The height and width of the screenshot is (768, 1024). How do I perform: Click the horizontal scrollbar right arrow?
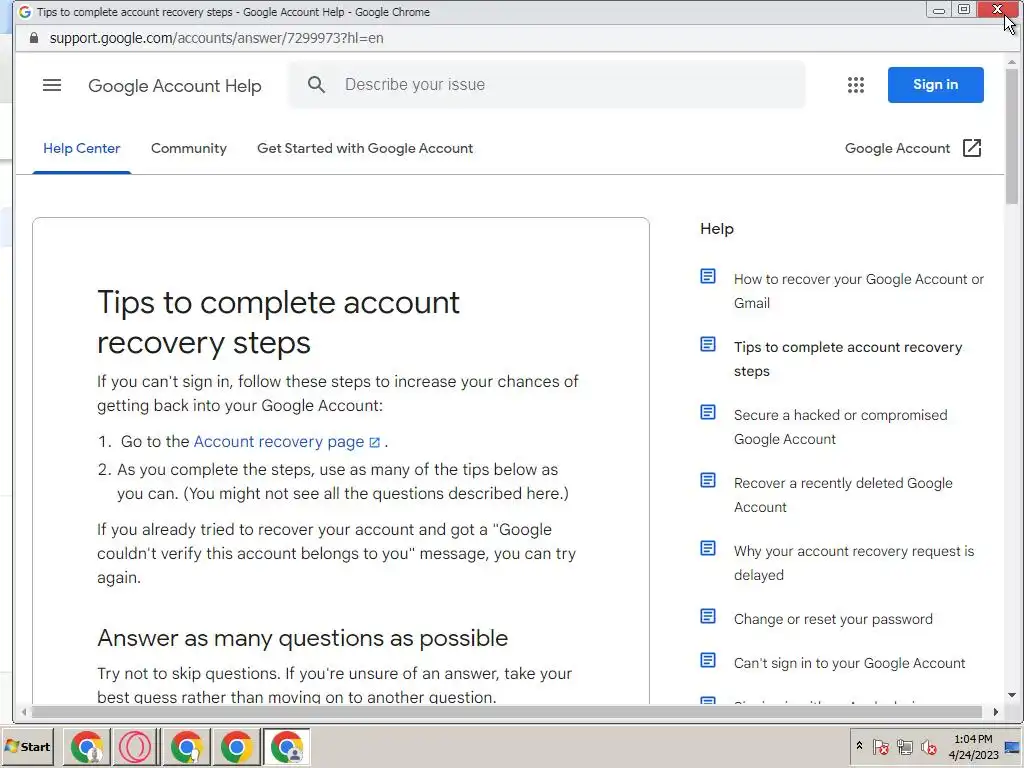click(x=996, y=712)
